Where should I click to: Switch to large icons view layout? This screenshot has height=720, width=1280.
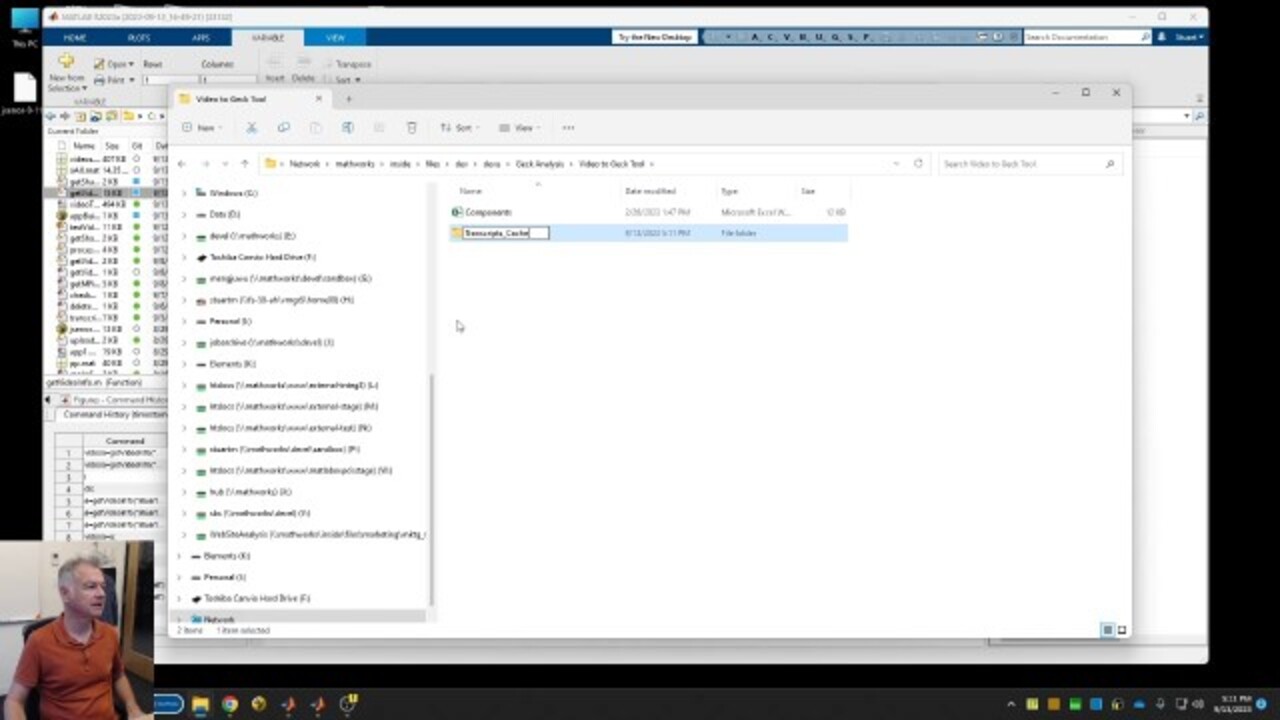pos(1122,630)
